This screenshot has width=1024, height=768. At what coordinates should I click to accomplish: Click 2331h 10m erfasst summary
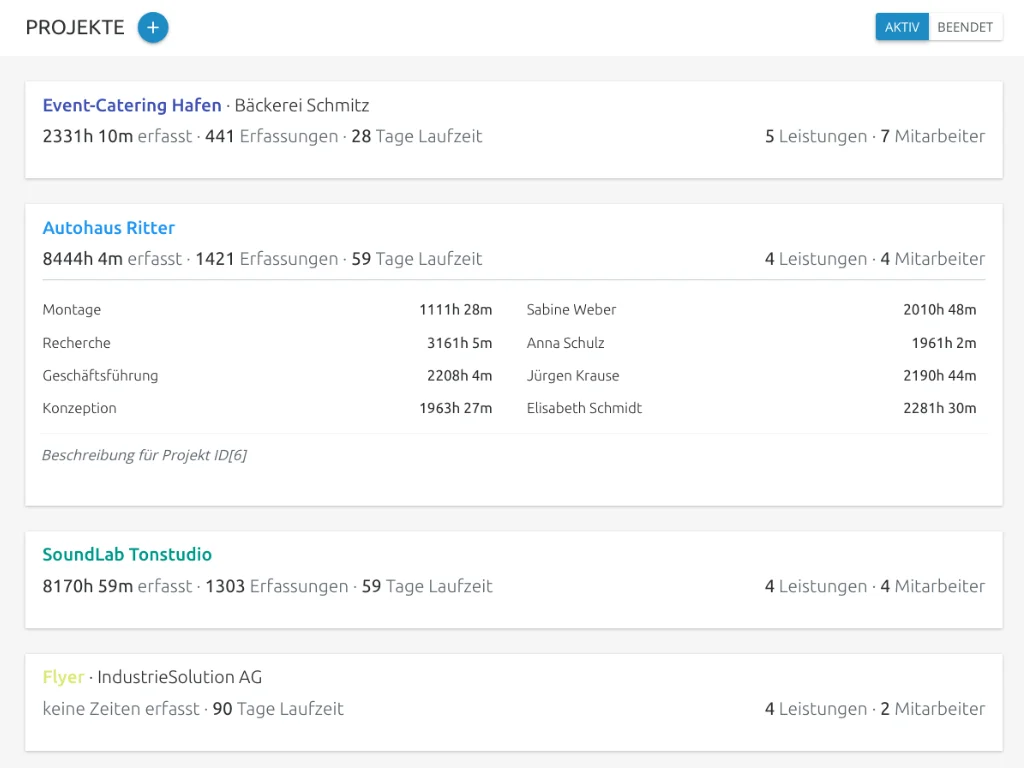(x=118, y=136)
